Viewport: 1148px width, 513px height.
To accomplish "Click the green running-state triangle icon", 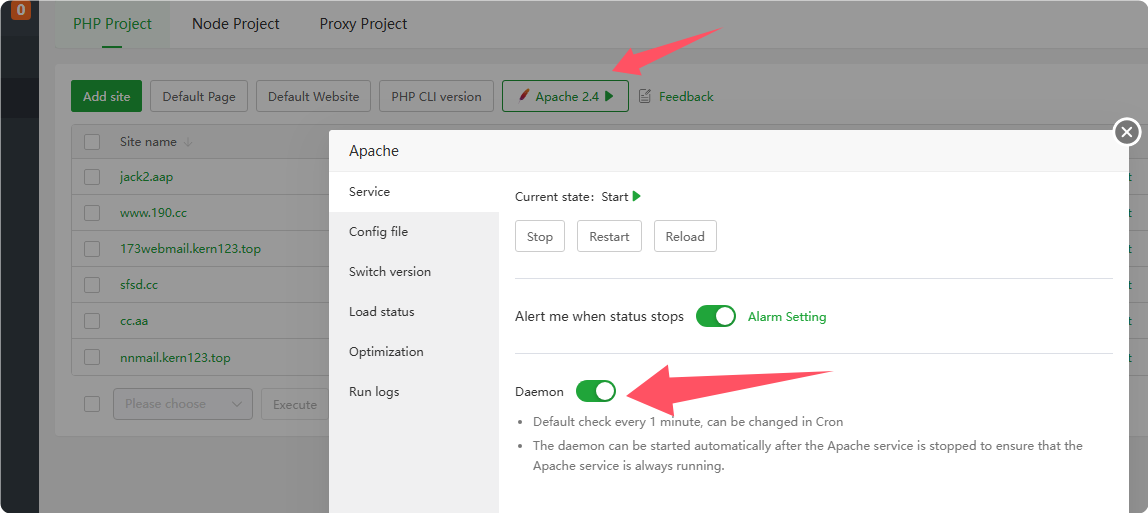I will [x=637, y=196].
